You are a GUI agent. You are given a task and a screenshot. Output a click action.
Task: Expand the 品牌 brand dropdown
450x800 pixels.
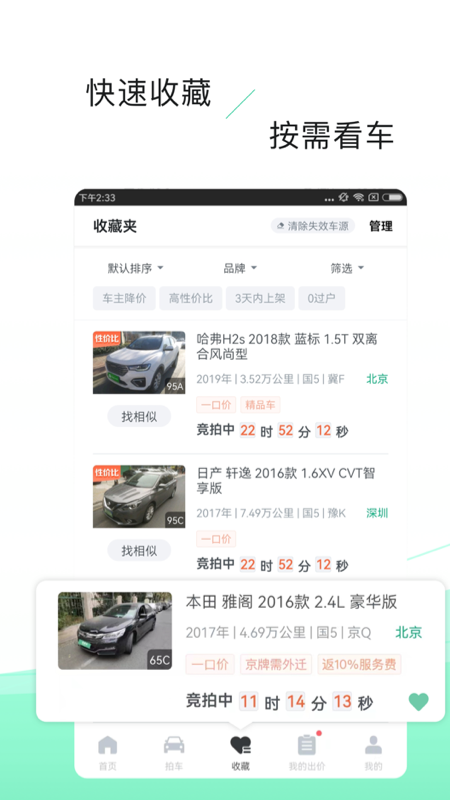click(240, 268)
